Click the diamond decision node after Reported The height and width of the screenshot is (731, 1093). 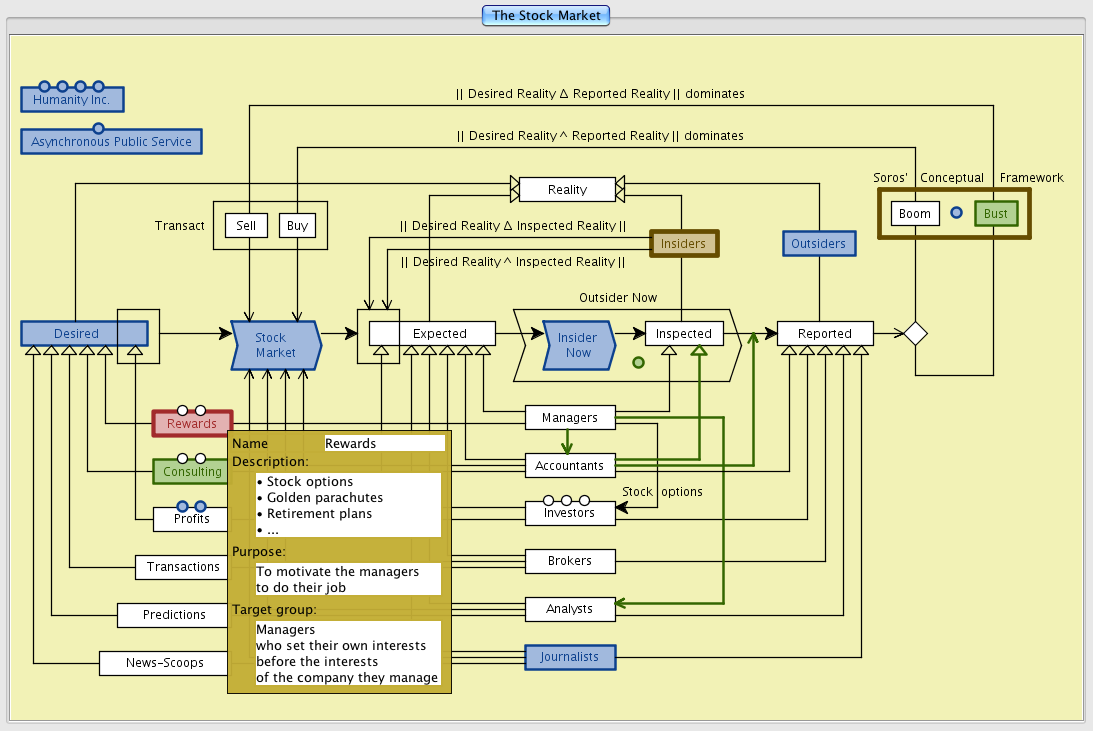coord(915,334)
